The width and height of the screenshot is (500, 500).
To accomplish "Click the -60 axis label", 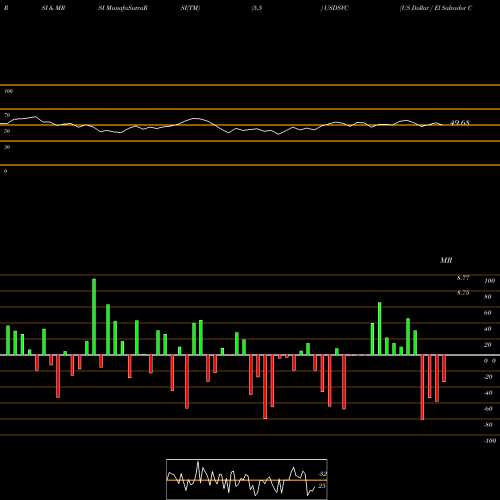I will [488, 409].
